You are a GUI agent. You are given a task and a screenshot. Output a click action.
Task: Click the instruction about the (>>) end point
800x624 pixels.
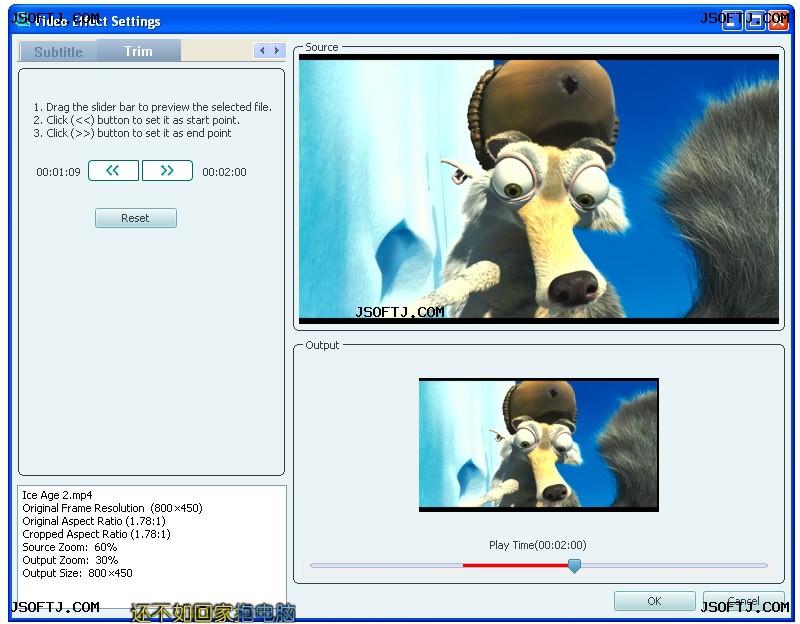(132, 133)
